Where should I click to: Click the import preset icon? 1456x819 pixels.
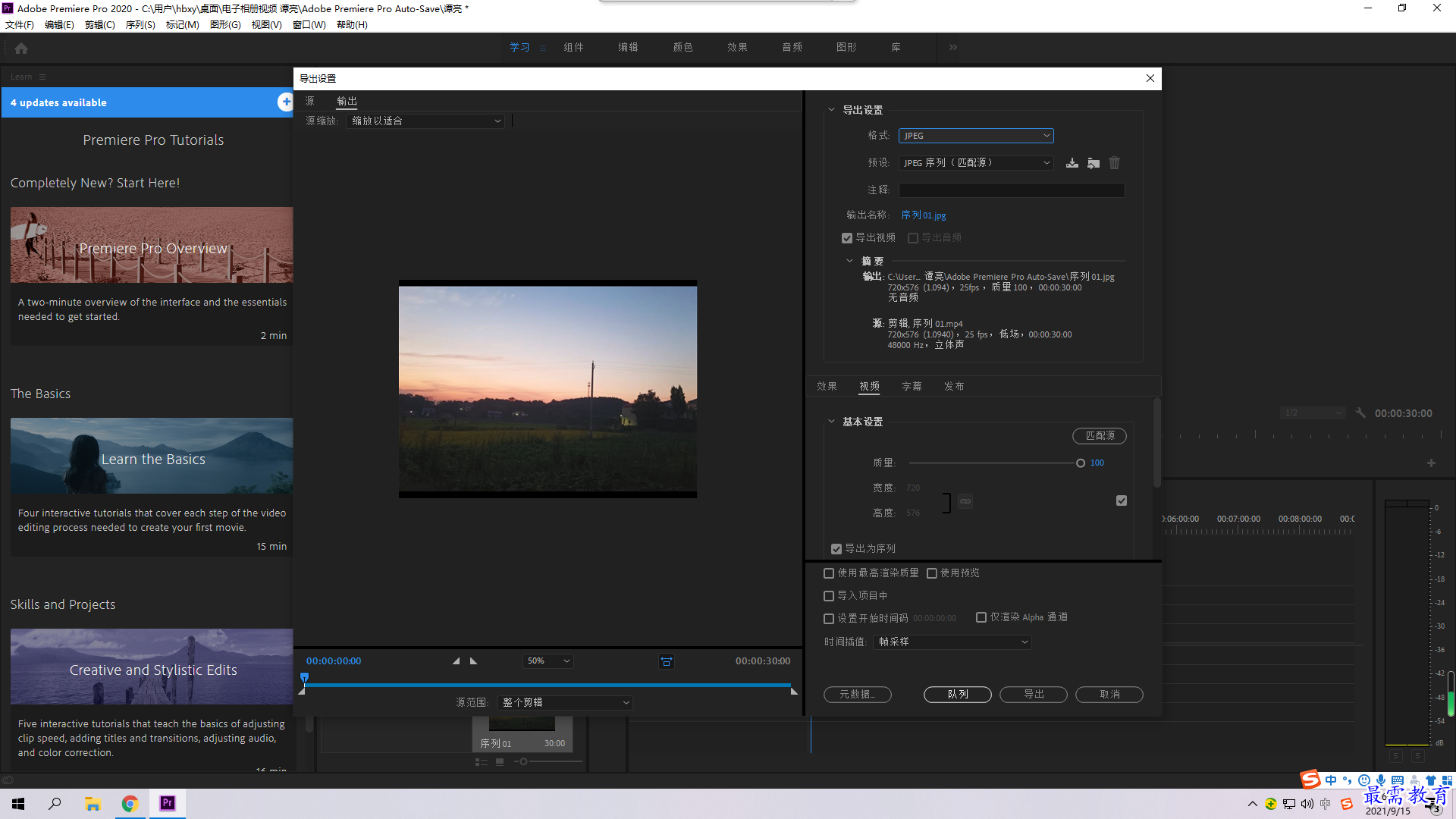(1093, 163)
